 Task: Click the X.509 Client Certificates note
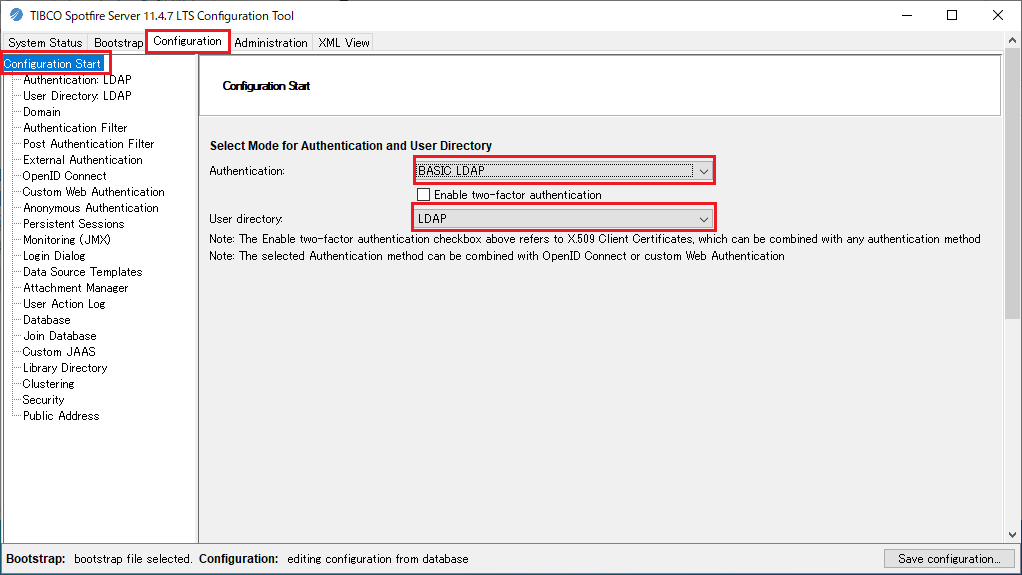click(594, 239)
